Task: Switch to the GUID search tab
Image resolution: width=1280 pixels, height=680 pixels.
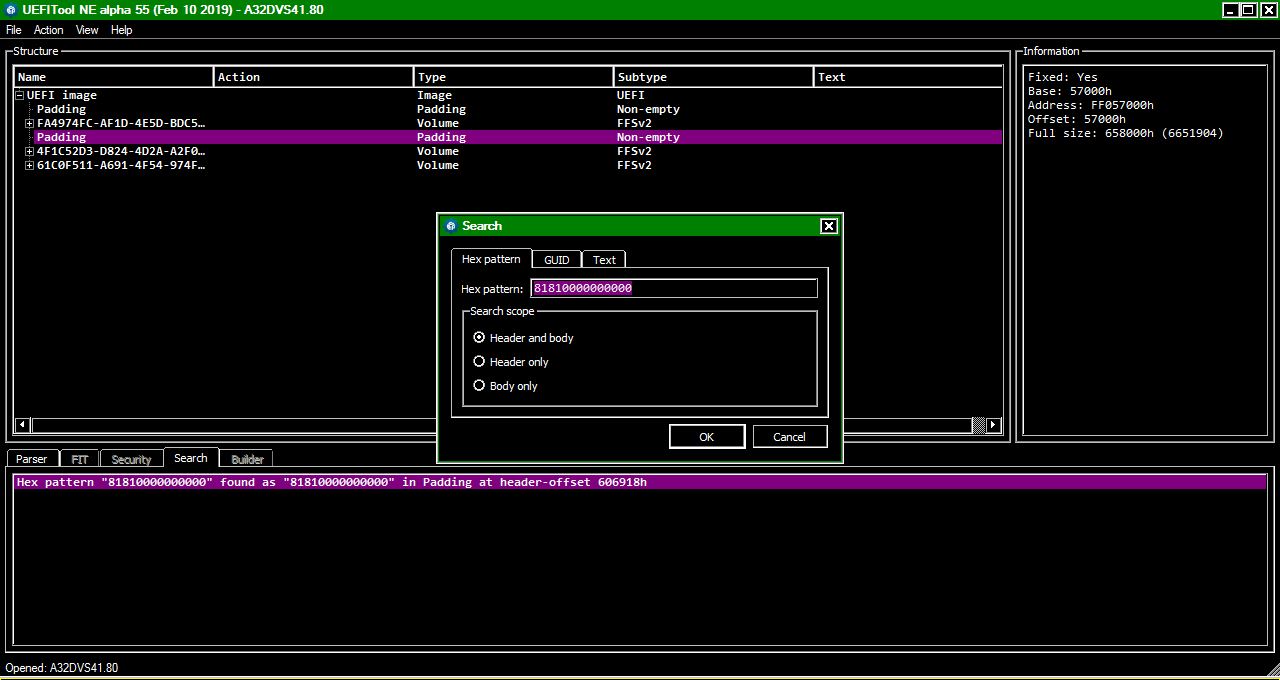Action: 557,260
